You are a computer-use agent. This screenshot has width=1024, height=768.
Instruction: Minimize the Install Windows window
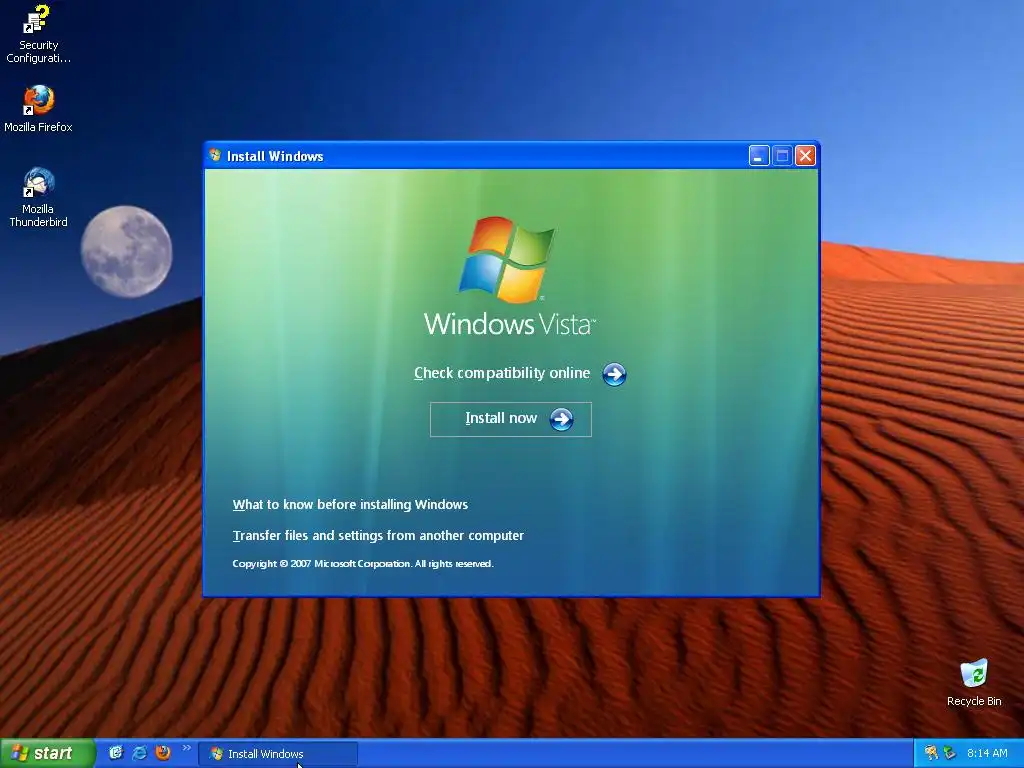pos(759,155)
